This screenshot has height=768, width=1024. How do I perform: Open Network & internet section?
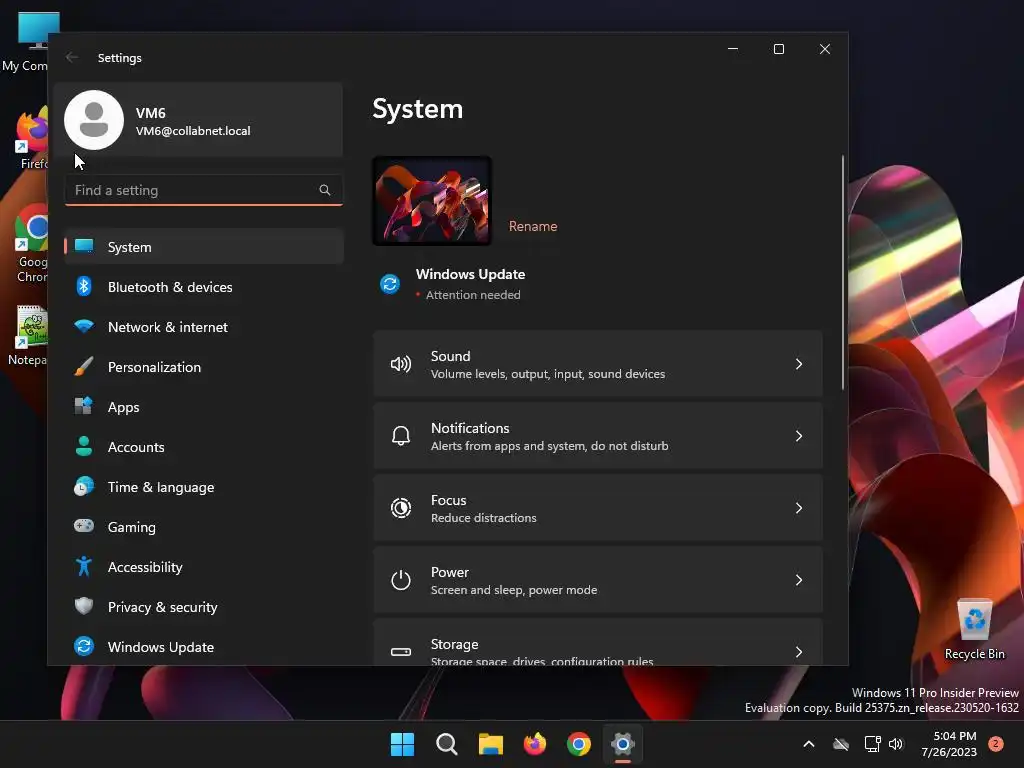(204, 327)
